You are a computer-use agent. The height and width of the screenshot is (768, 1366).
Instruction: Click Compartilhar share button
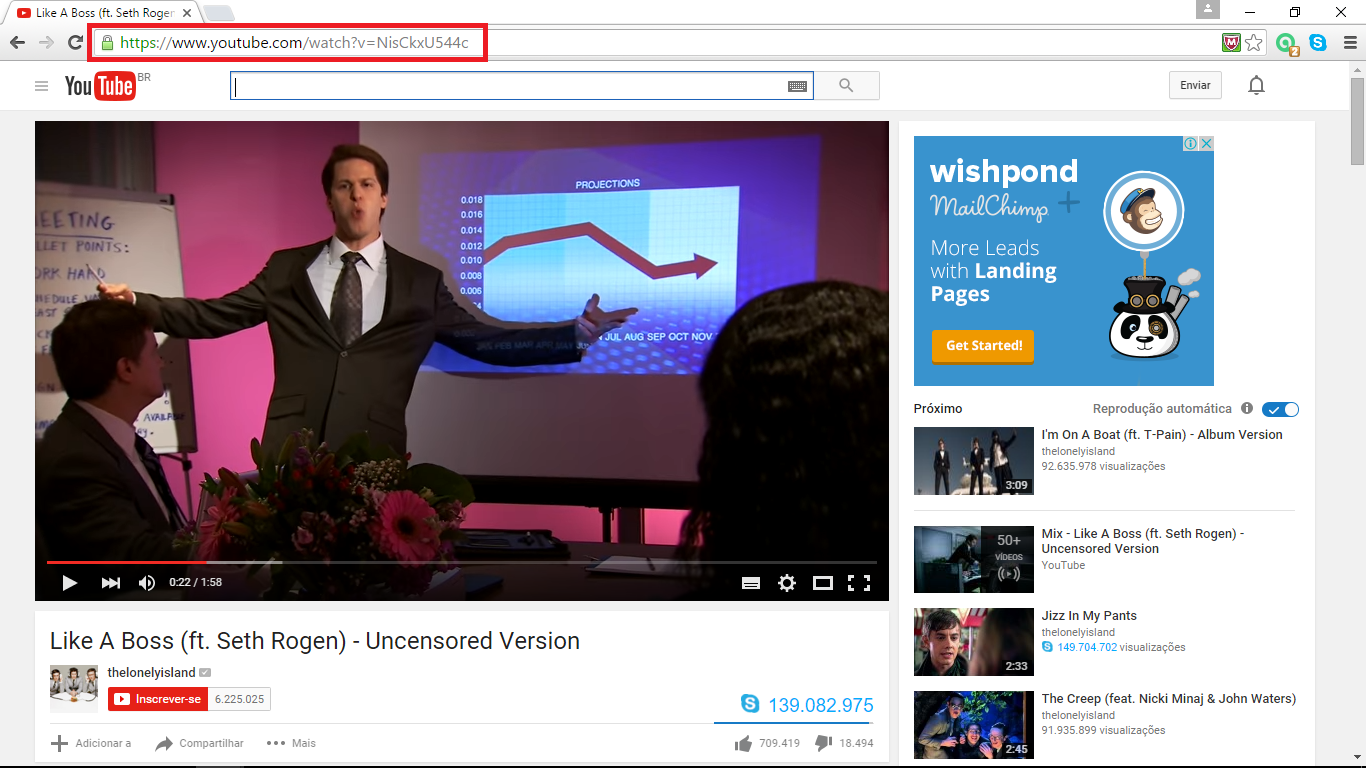pyautogui.click(x=199, y=743)
